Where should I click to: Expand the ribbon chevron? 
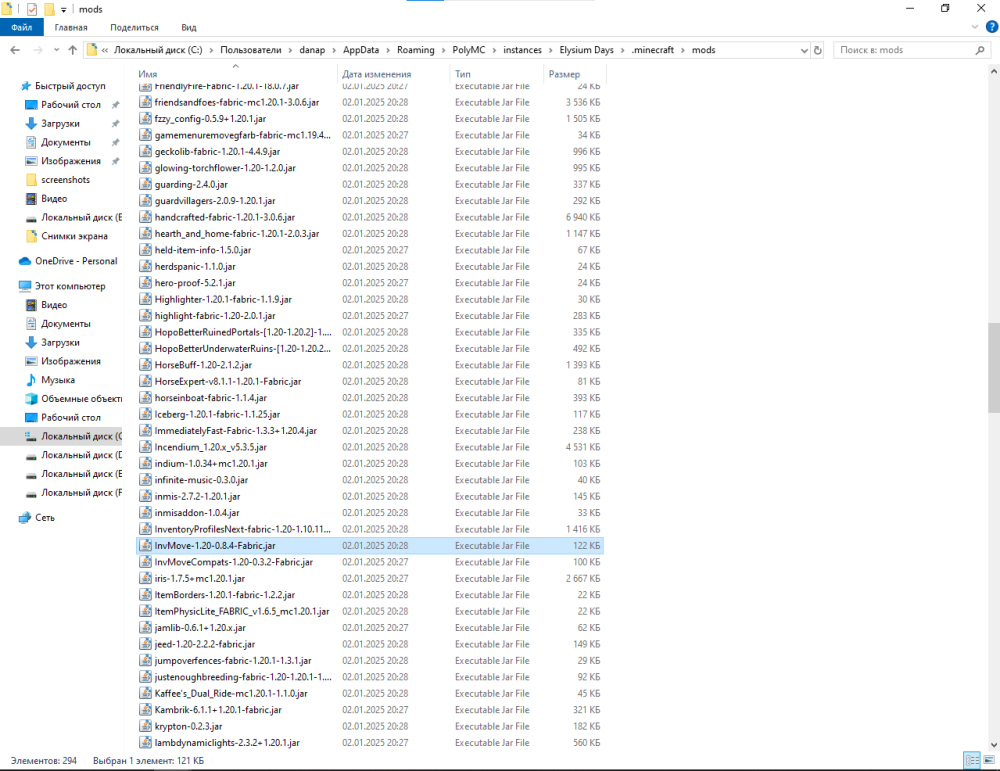click(974, 27)
